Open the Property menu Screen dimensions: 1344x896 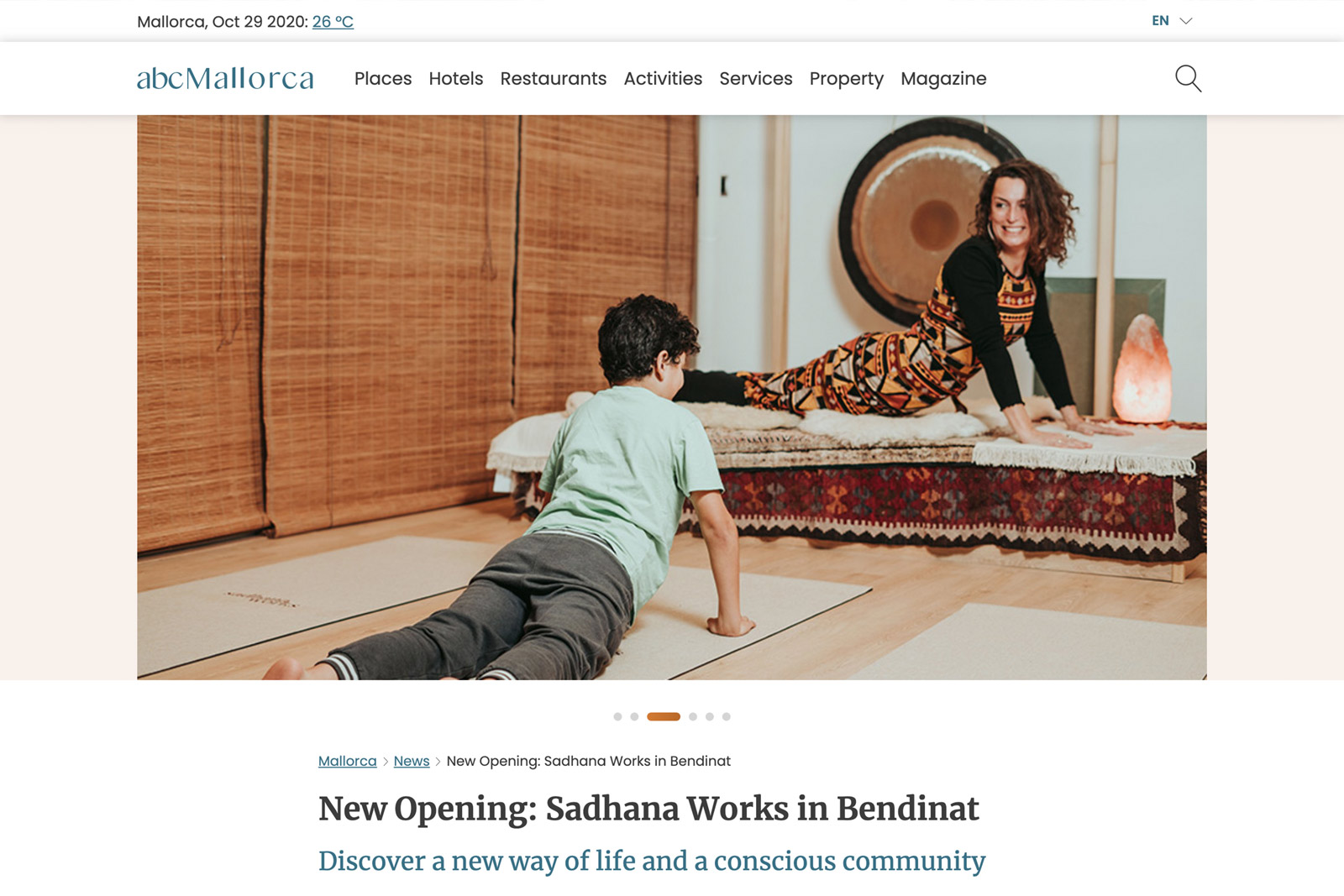point(847,79)
